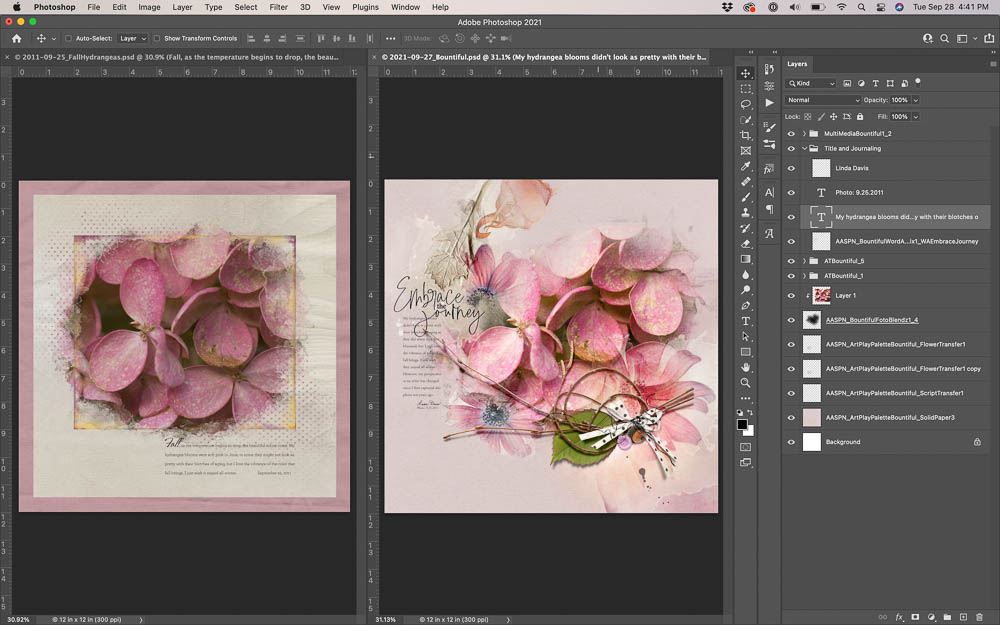
Task: Open the Layer menu
Action: (x=182, y=7)
